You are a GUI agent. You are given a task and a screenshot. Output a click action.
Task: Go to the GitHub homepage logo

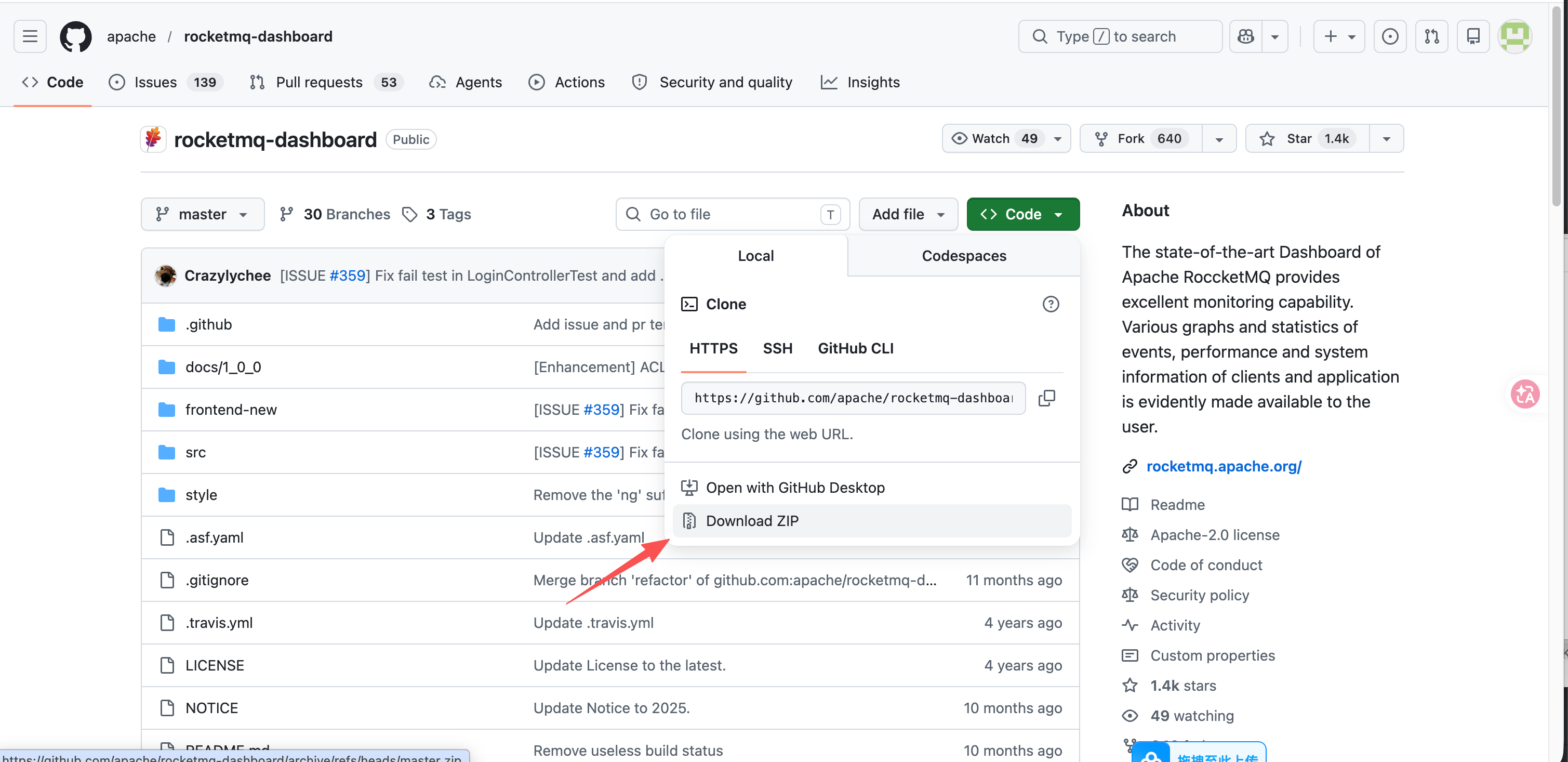[75, 36]
